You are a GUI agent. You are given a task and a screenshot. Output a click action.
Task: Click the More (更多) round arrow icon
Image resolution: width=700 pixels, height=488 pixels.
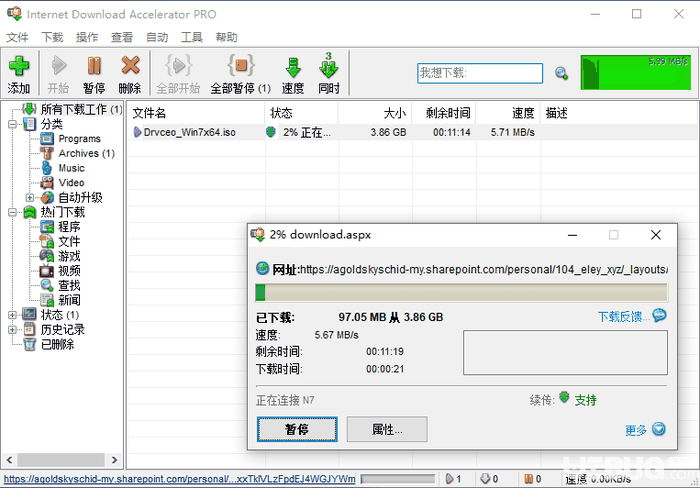point(659,429)
